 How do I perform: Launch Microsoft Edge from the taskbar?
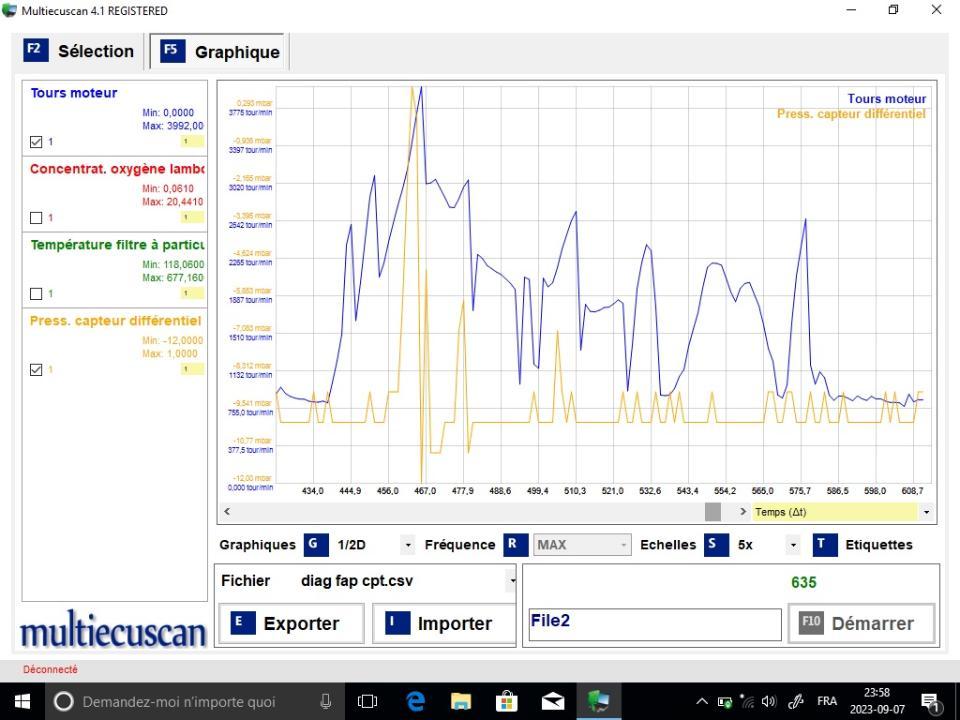click(415, 702)
